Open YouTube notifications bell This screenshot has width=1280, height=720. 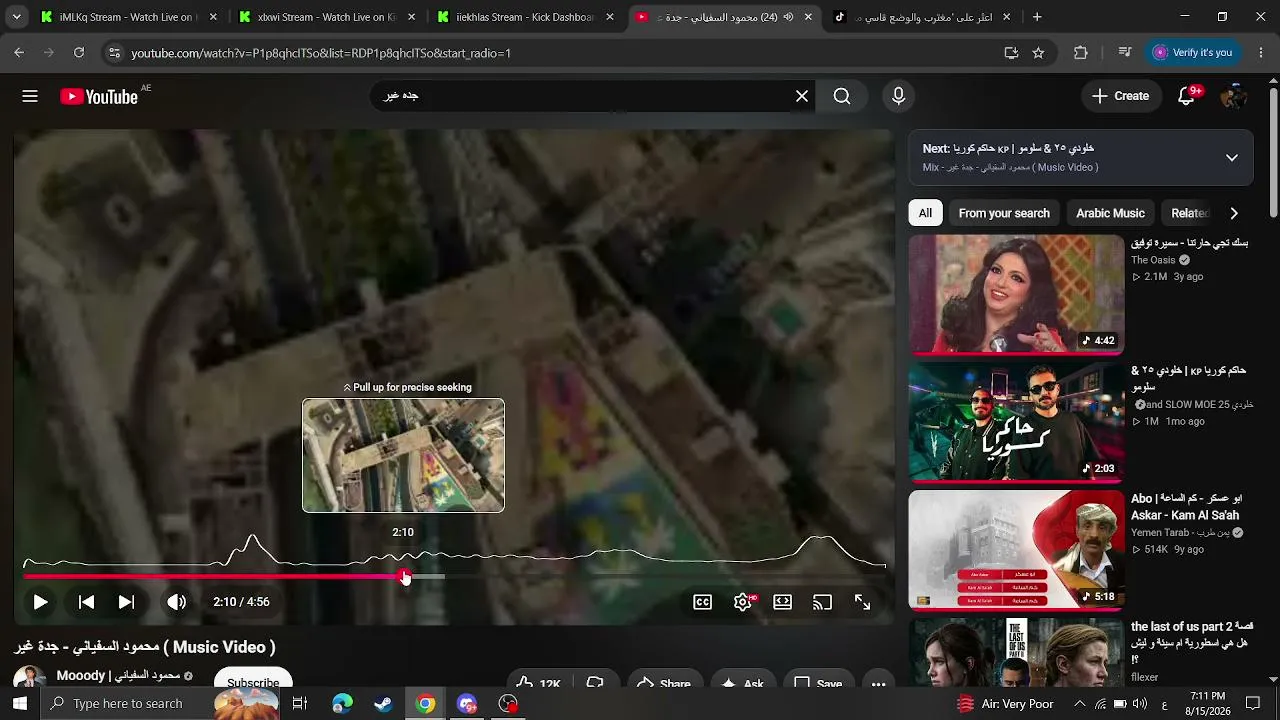[1187, 96]
